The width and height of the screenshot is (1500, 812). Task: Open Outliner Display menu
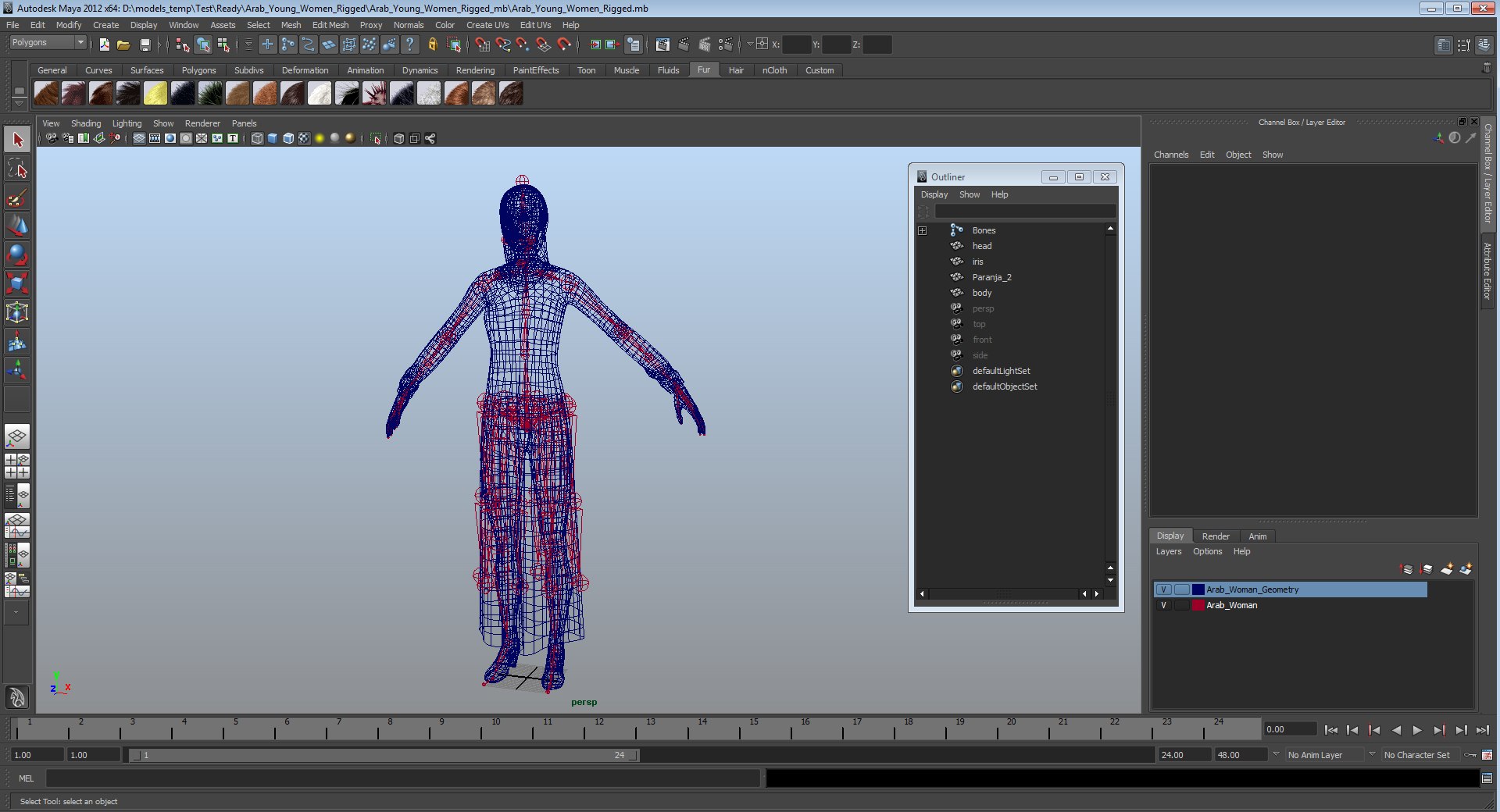pos(934,194)
